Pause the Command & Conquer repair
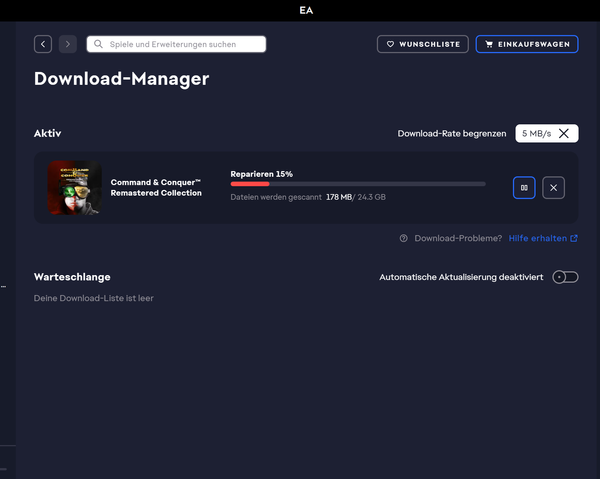 tap(524, 187)
